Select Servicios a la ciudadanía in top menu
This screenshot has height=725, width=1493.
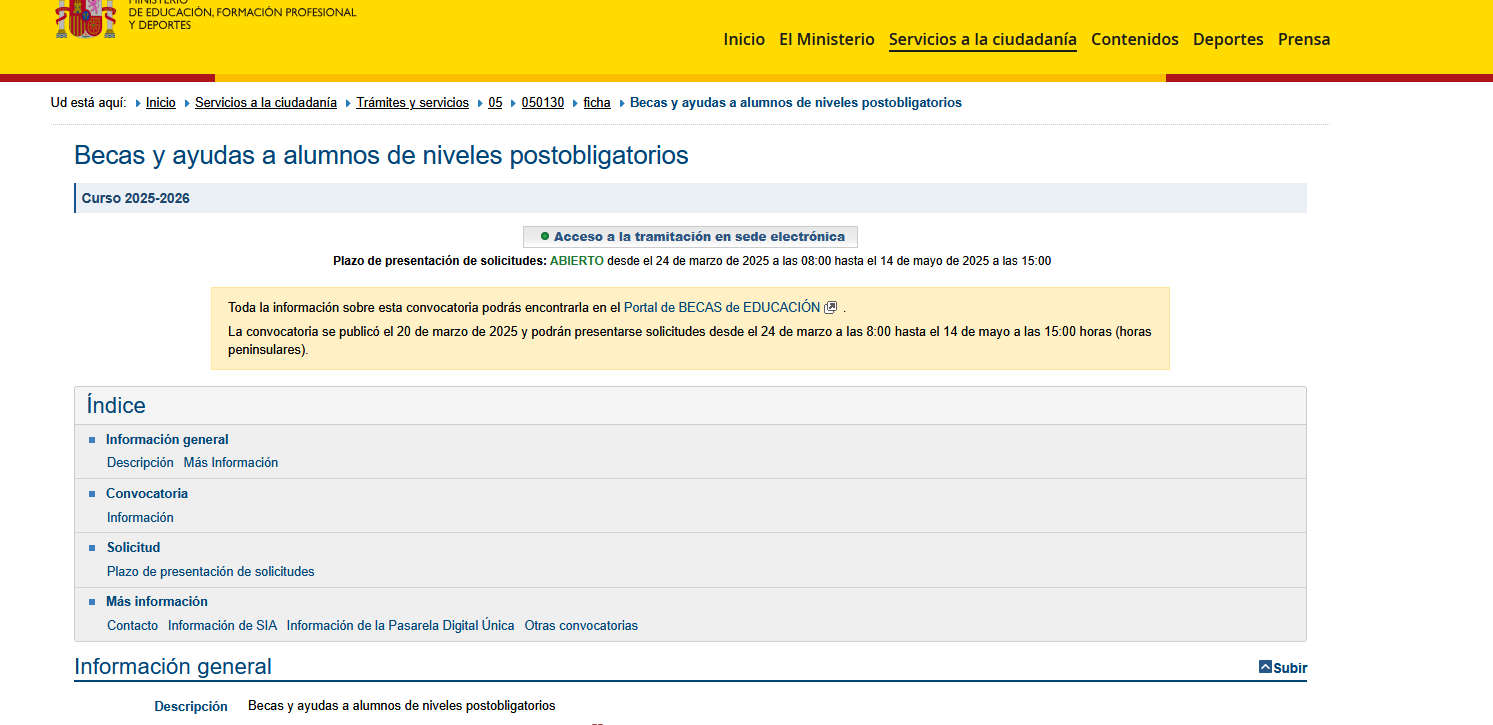point(982,40)
